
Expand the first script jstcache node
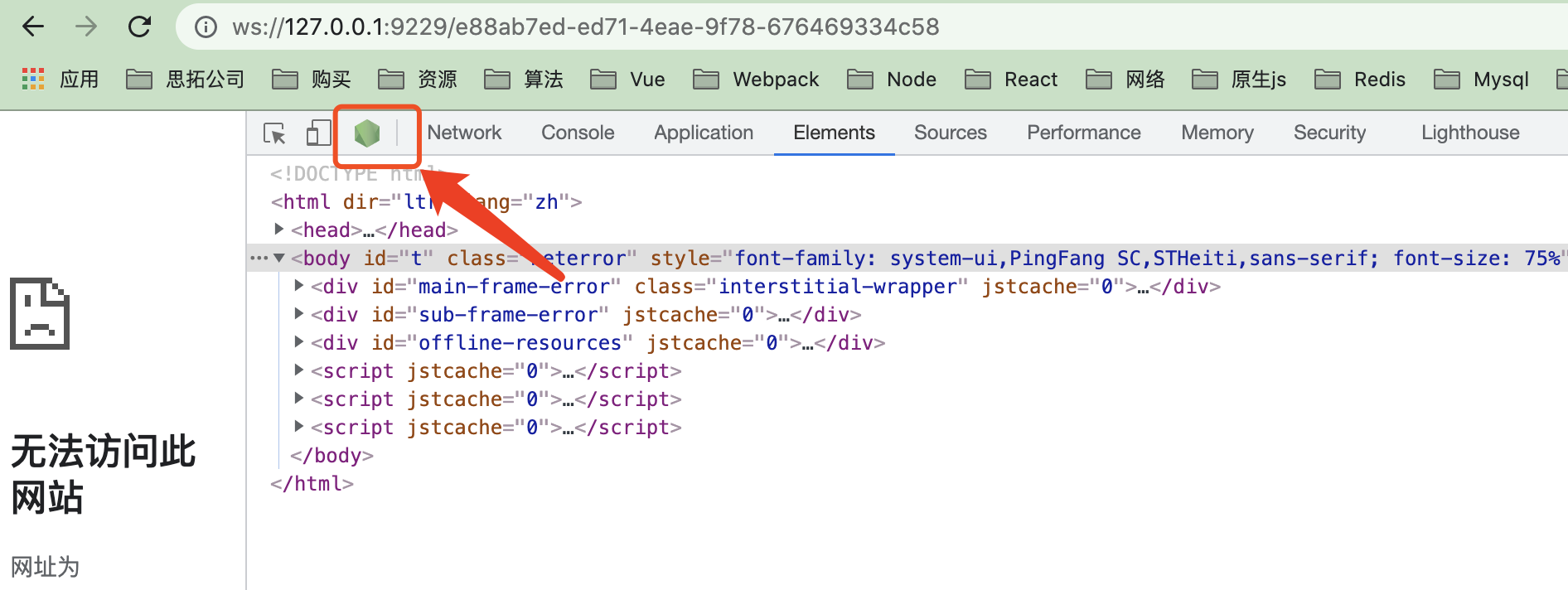tap(299, 370)
